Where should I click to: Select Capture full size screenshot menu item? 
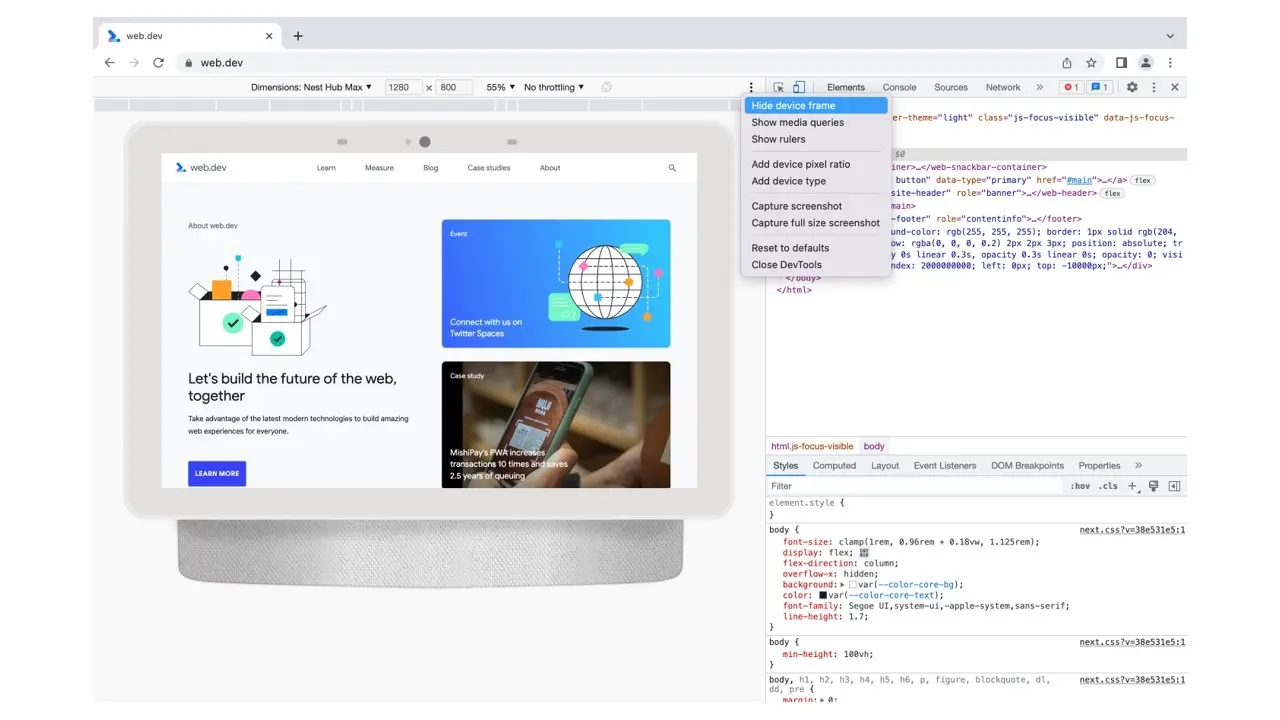[815, 223]
